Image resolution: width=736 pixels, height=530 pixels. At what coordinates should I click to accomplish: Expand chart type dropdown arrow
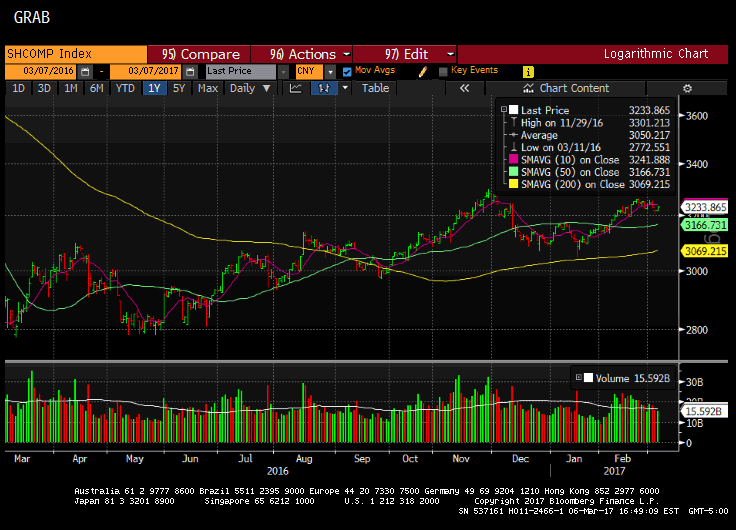tap(345, 88)
